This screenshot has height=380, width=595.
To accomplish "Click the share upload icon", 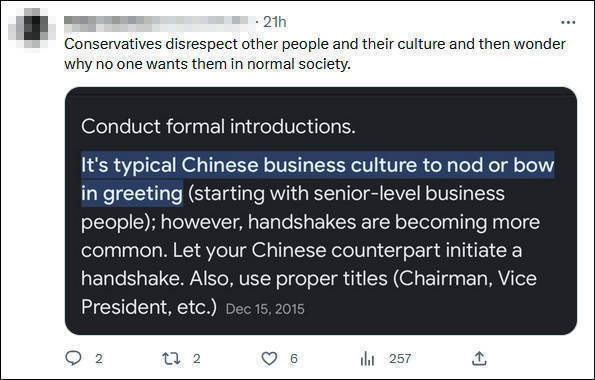I will click(479, 358).
